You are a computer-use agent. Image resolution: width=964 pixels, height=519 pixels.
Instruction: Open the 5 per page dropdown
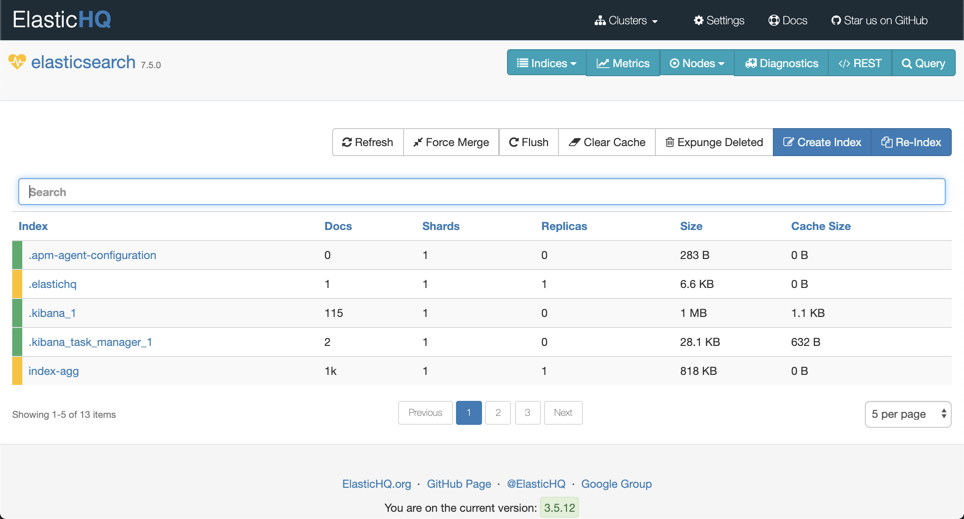[x=908, y=414]
